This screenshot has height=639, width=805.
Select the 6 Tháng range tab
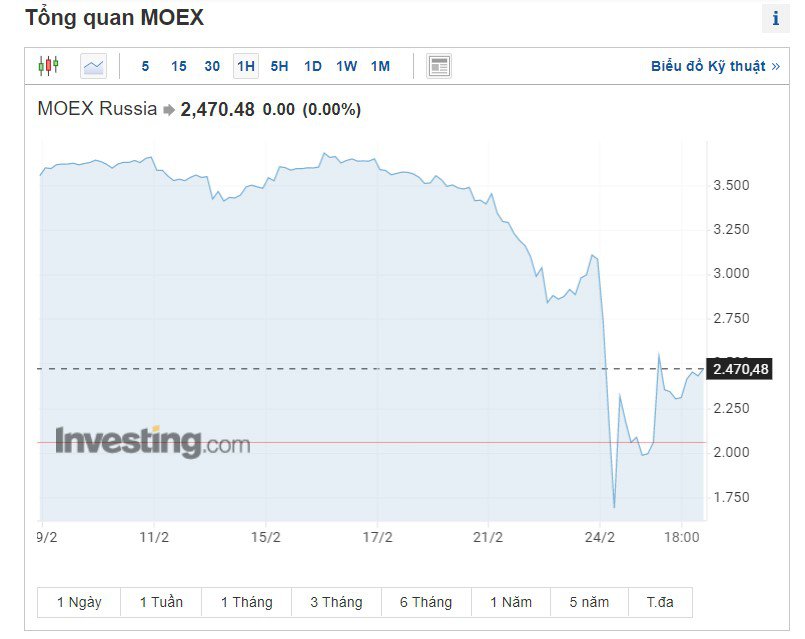[x=424, y=602]
